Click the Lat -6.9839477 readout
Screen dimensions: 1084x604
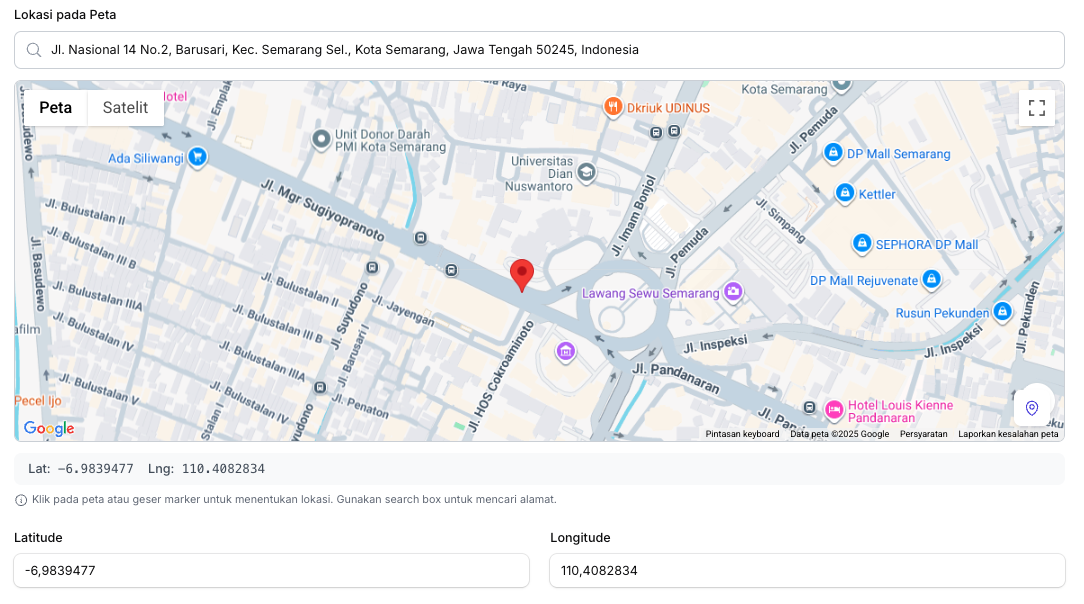pos(81,469)
